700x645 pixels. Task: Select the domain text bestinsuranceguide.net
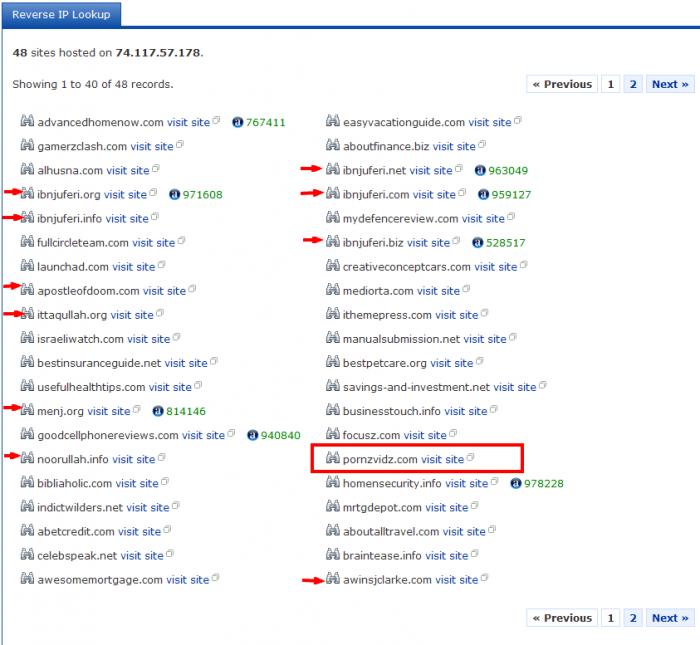(99, 363)
